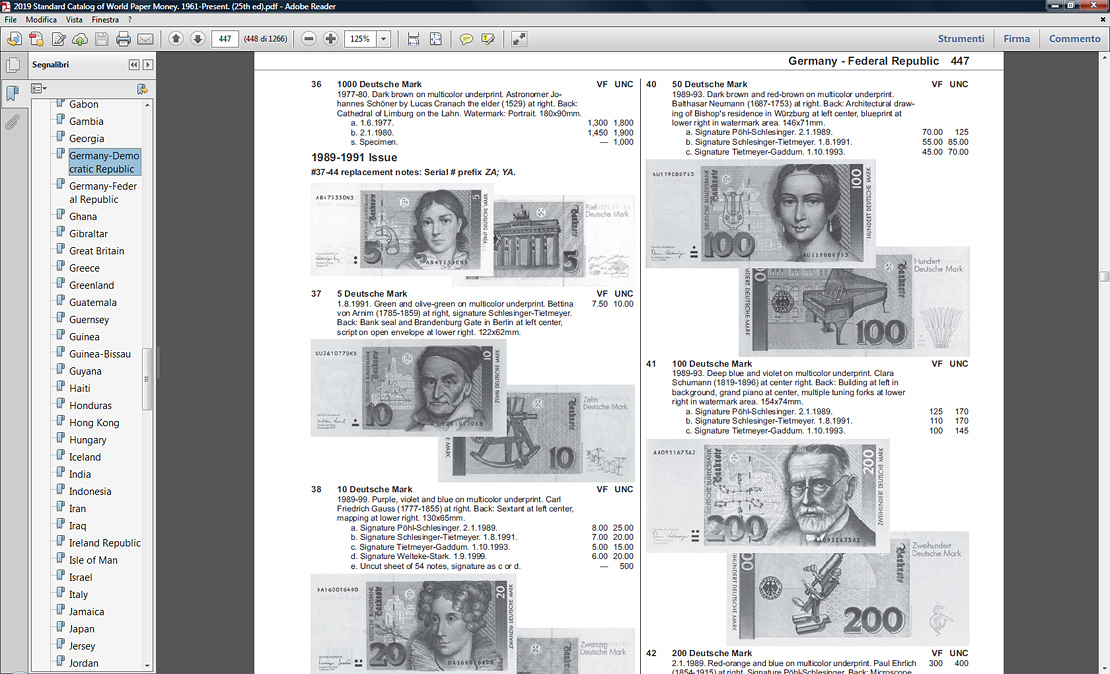Add a sticky note comment
The width and height of the screenshot is (1110, 674).
point(466,39)
